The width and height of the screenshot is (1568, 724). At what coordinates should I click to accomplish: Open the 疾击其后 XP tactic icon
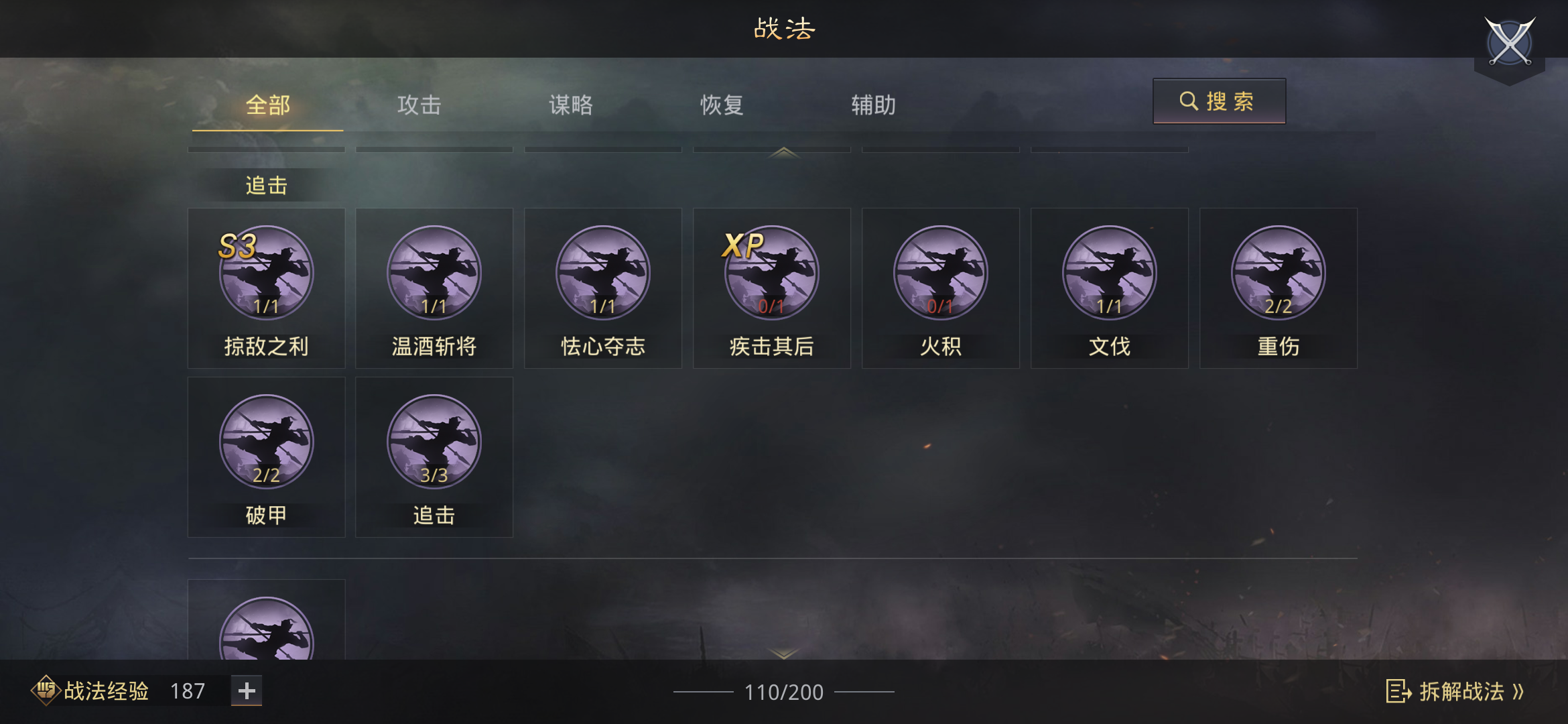771,273
